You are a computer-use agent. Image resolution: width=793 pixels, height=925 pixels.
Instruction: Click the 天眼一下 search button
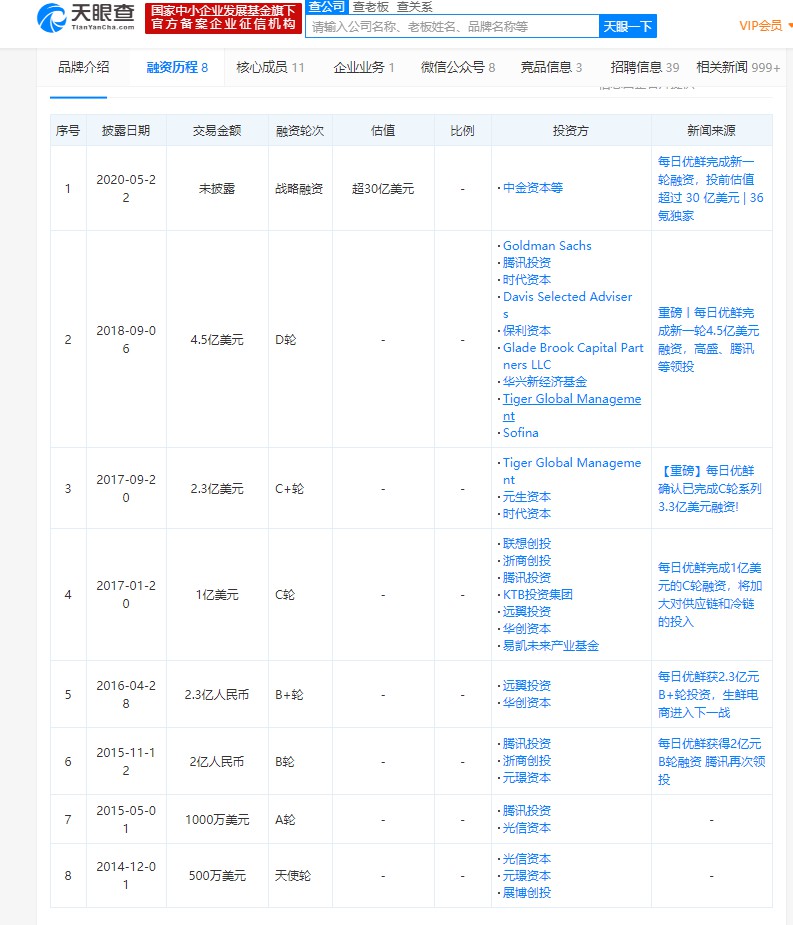628,27
